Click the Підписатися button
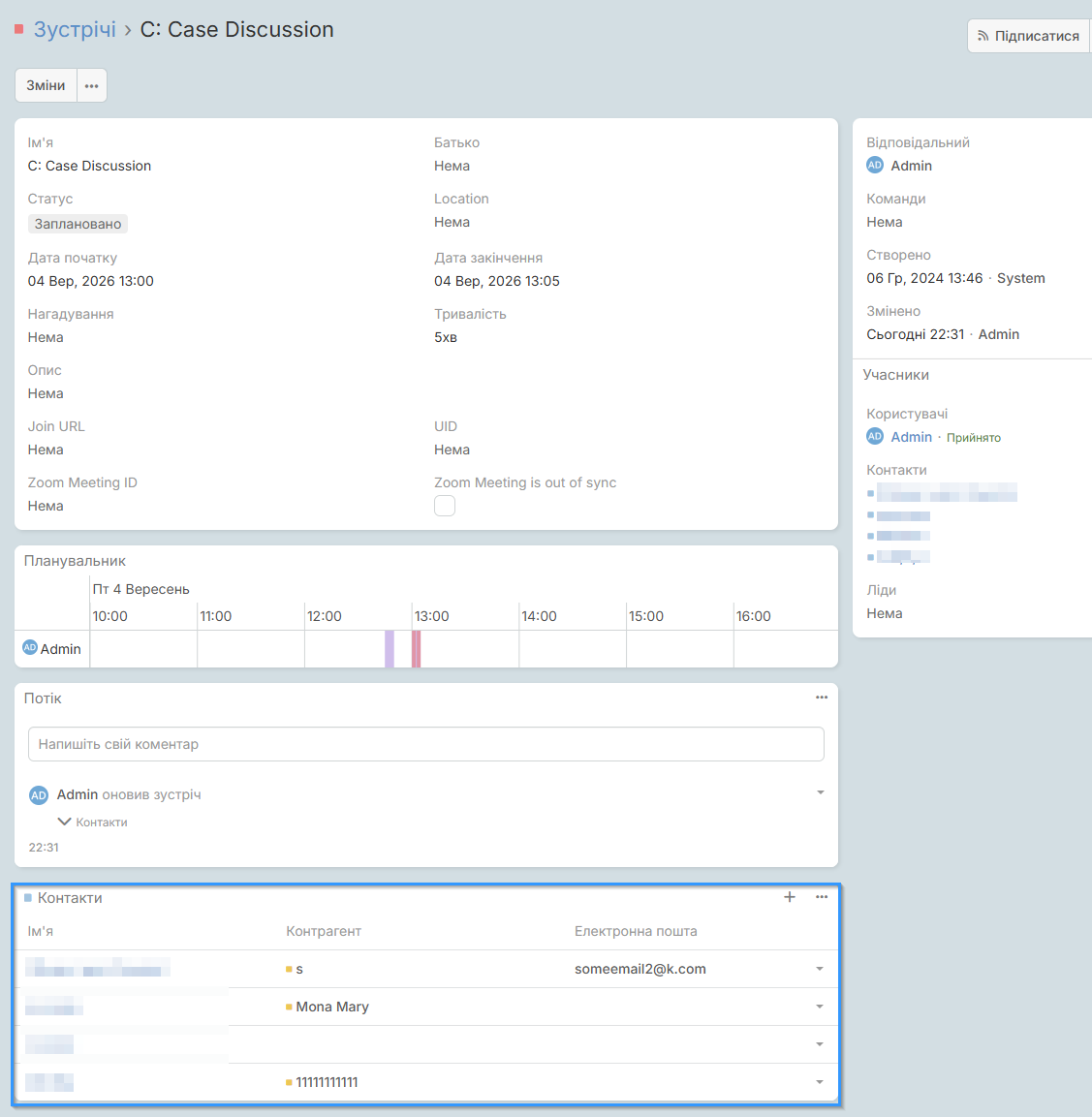1092x1117 pixels. tap(1028, 36)
